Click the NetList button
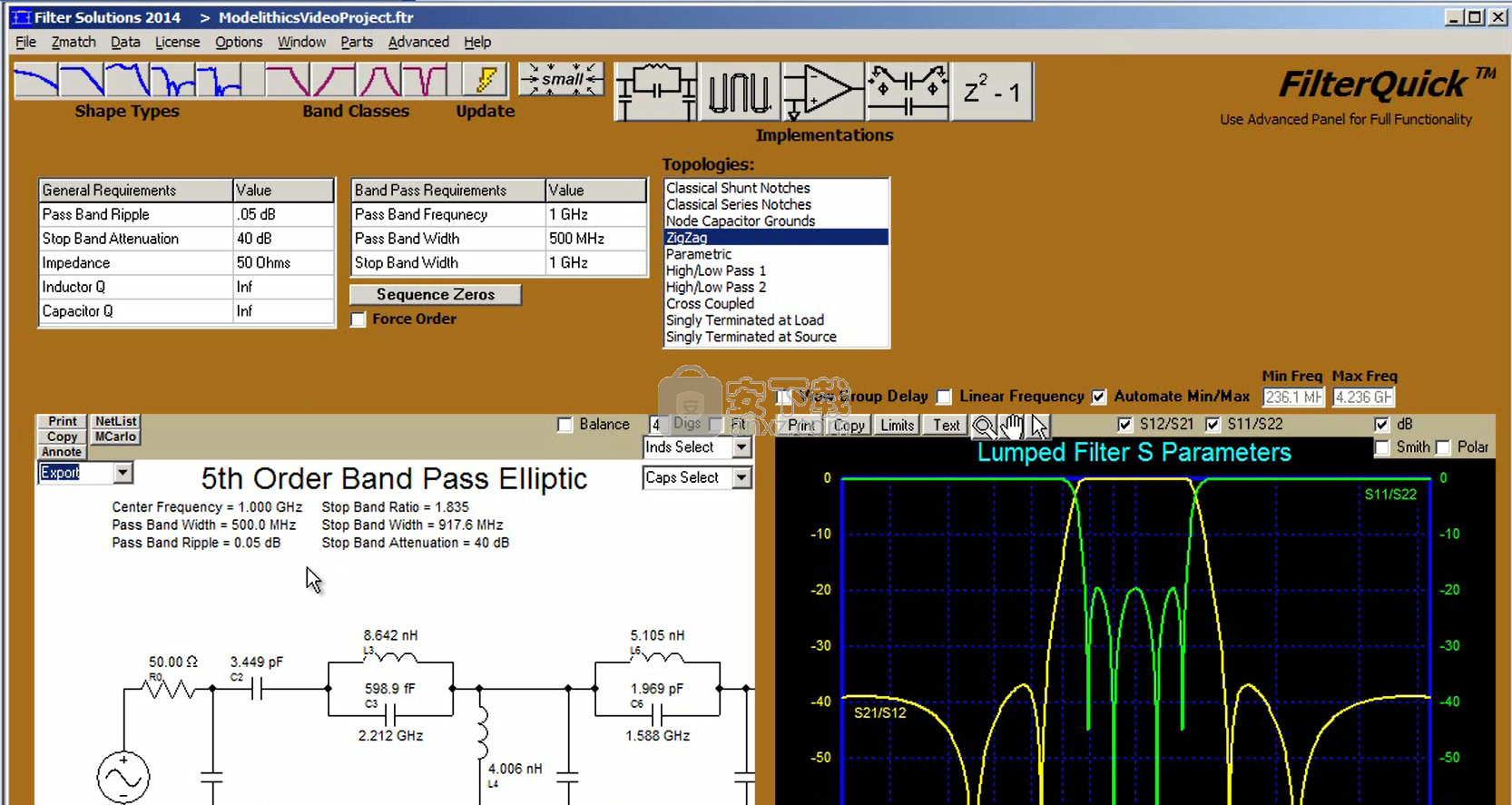This screenshot has height=805, width=1512. click(x=115, y=421)
